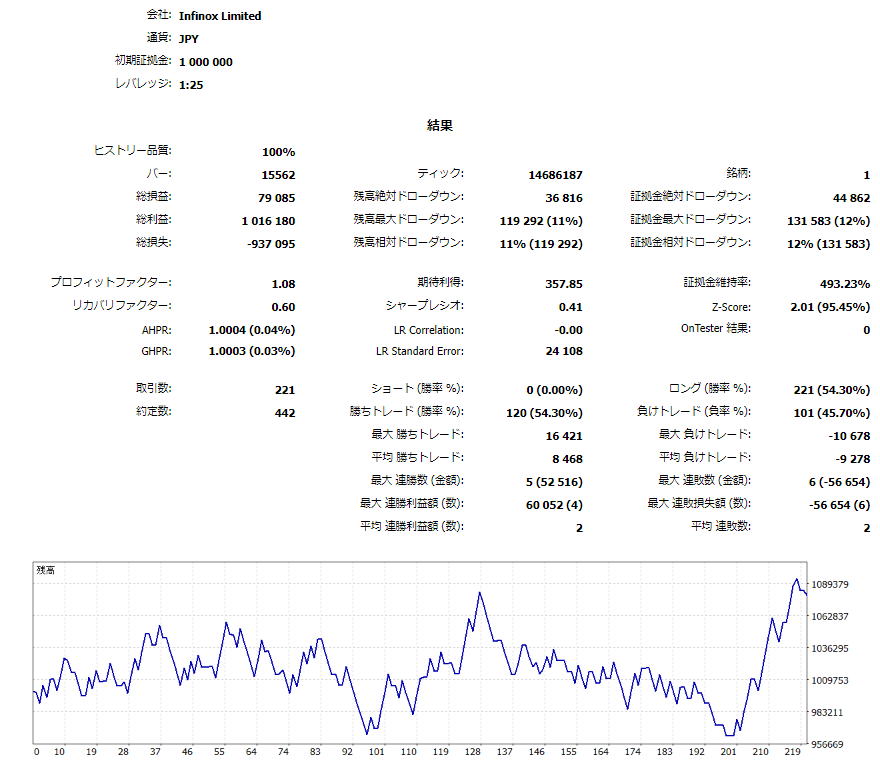
Task: Click the Z-Score value 2.01 (95.45%)
Action: pyautogui.click(x=830, y=307)
